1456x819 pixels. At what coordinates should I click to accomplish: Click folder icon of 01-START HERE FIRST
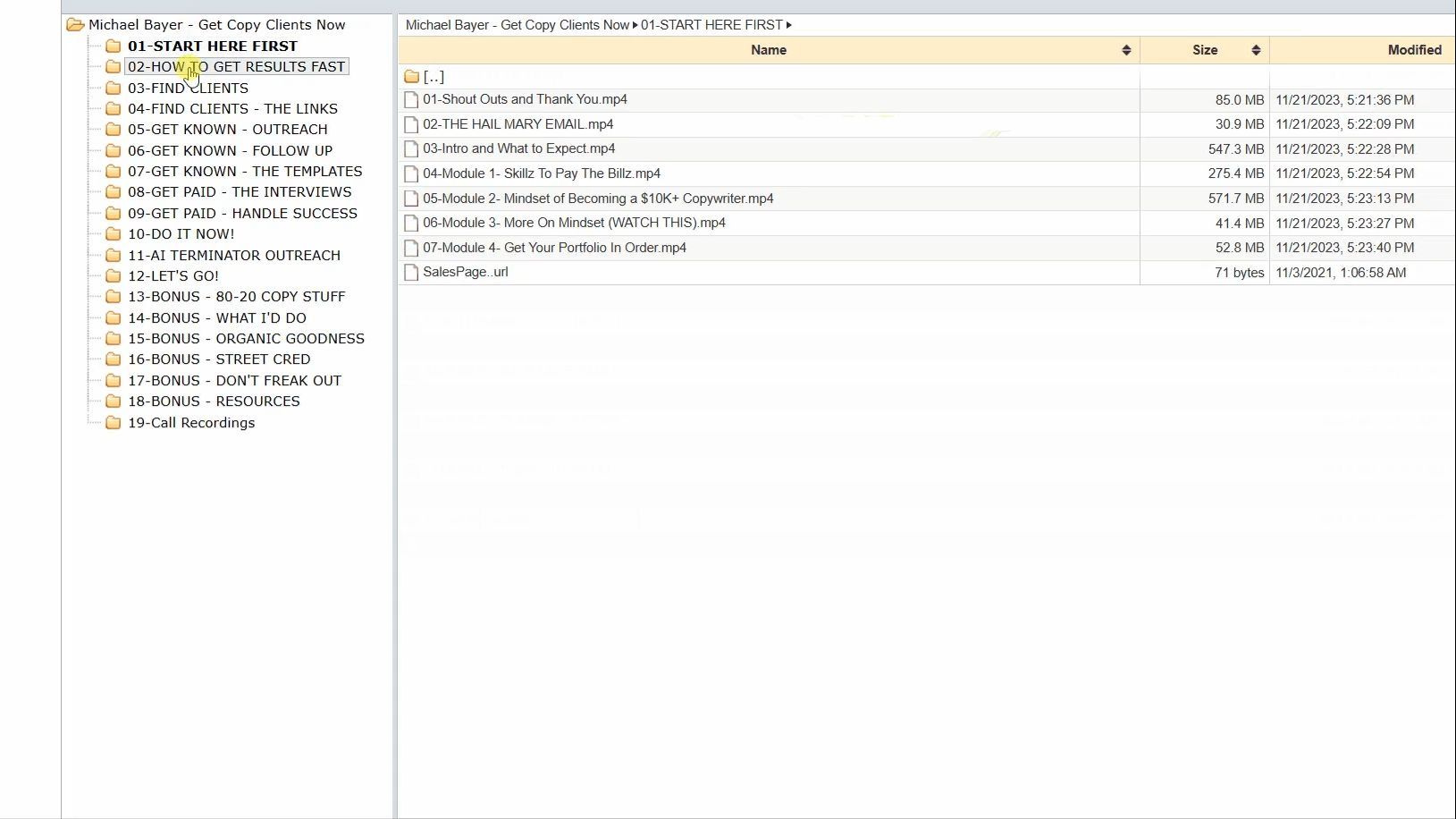coord(113,46)
